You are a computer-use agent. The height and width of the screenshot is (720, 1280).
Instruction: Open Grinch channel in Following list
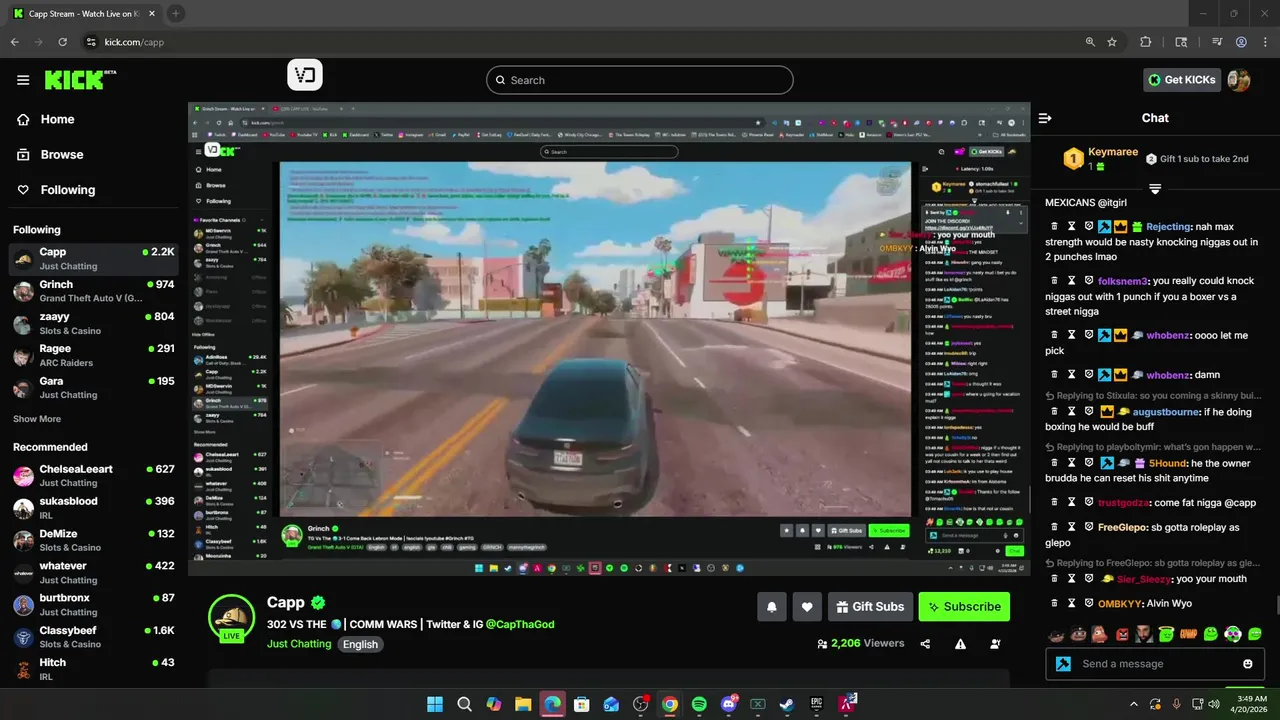tap(94, 291)
